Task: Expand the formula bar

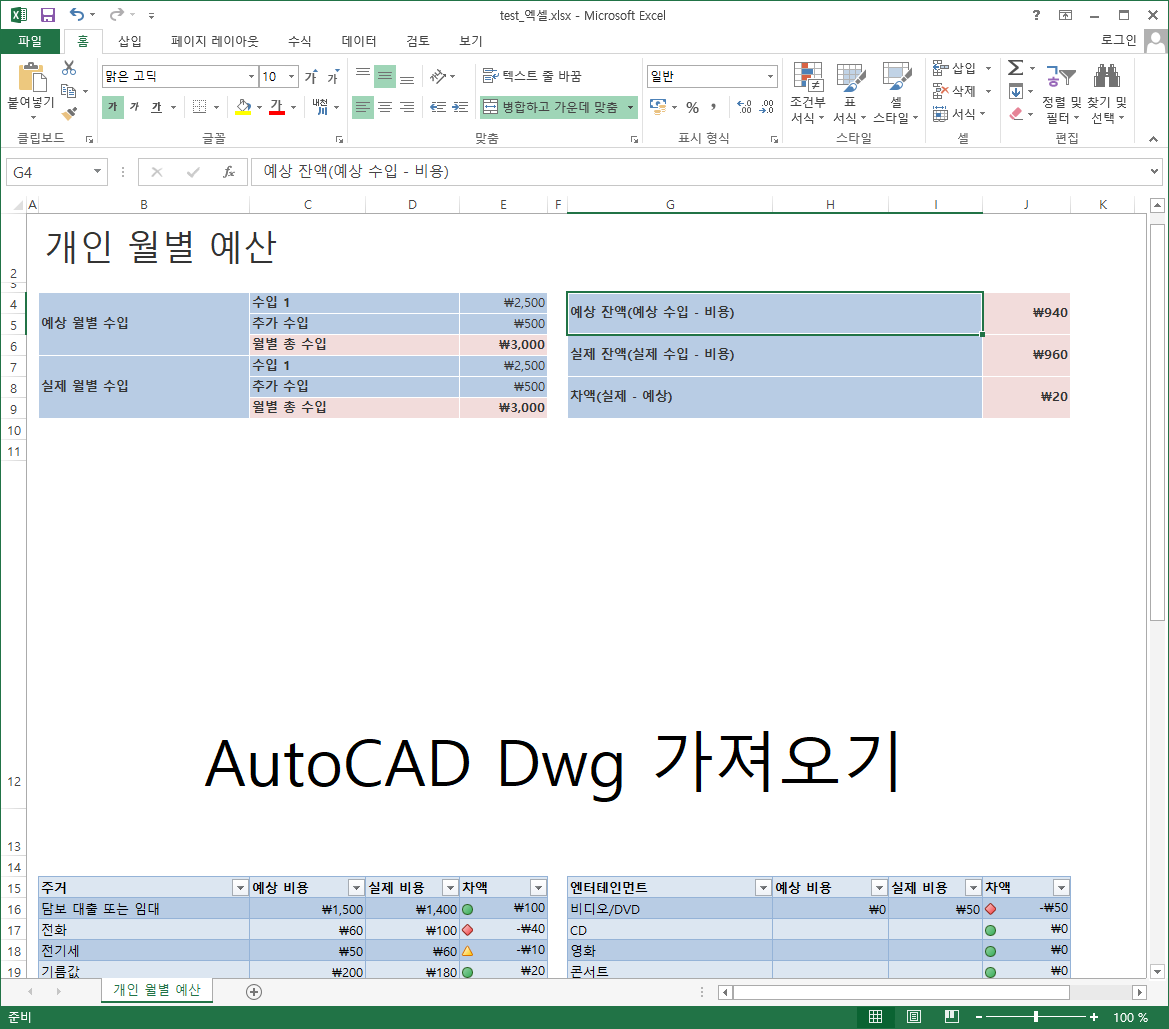Action: [x=1154, y=172]
